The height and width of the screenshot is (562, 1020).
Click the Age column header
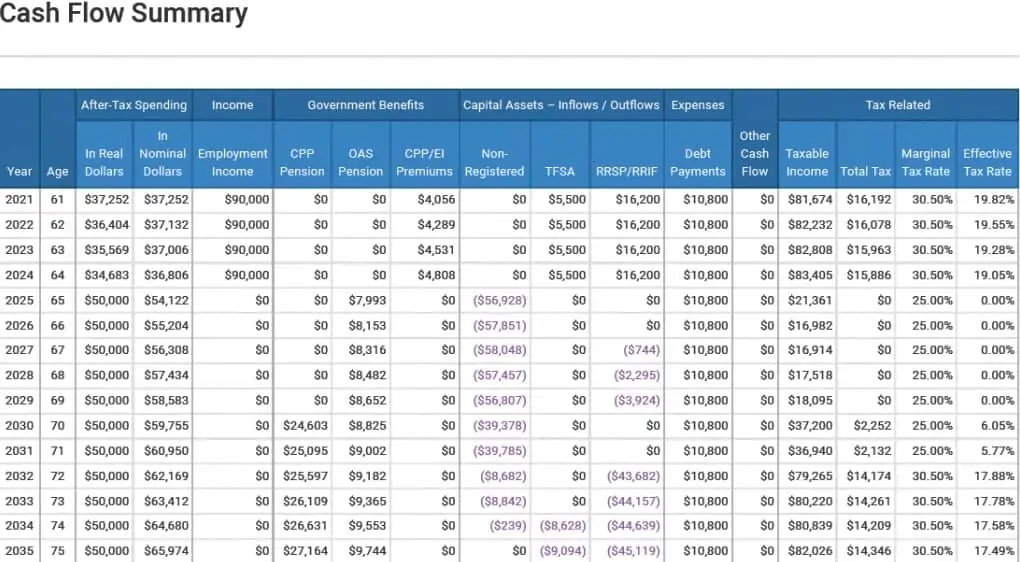57,171
